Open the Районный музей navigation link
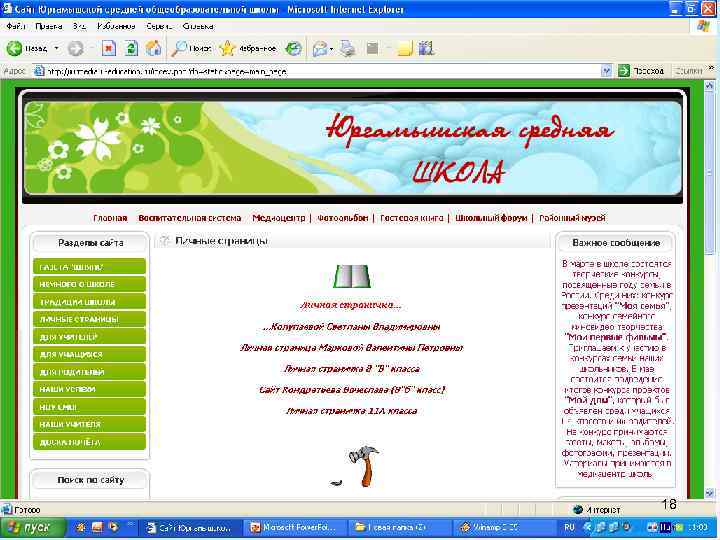The height and width of the screenshot is (540, 720). 572,218
